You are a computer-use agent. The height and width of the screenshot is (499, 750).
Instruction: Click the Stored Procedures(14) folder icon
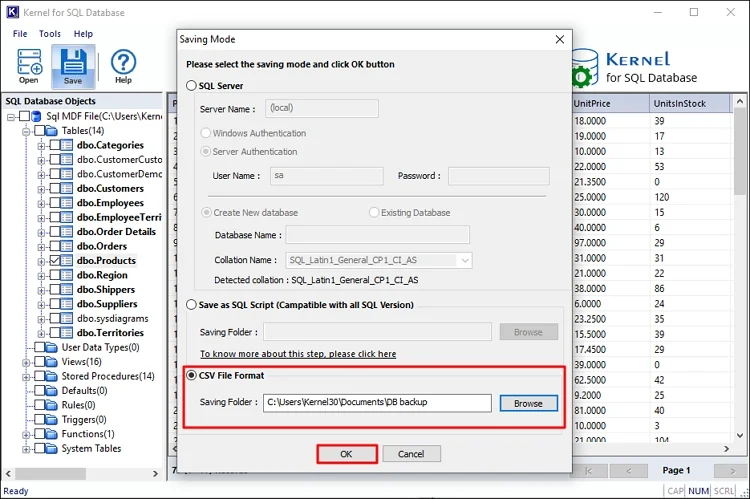point(51,376)
